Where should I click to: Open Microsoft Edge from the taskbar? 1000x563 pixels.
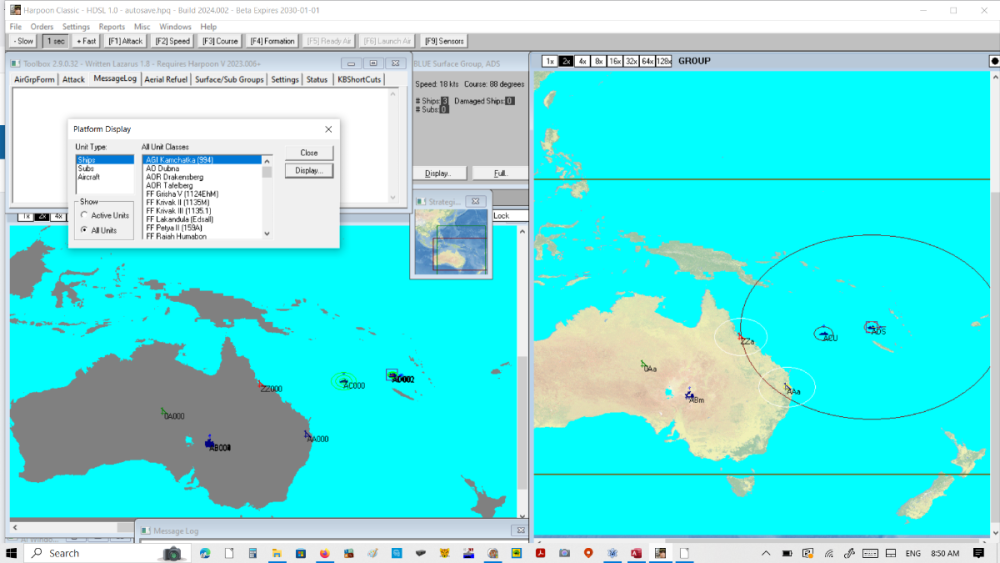point(205,553)
